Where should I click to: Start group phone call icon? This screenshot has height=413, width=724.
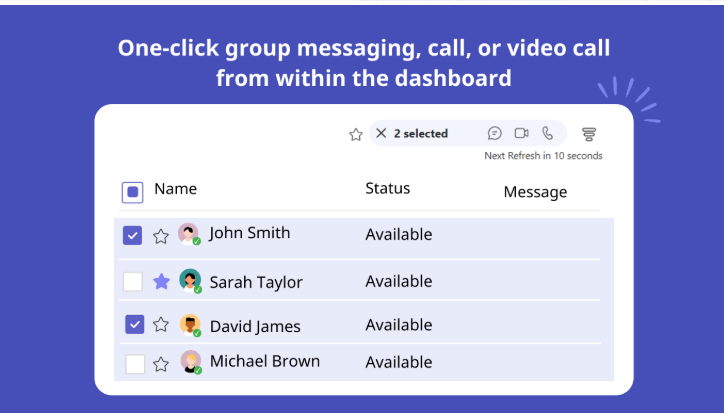[548, 133]
